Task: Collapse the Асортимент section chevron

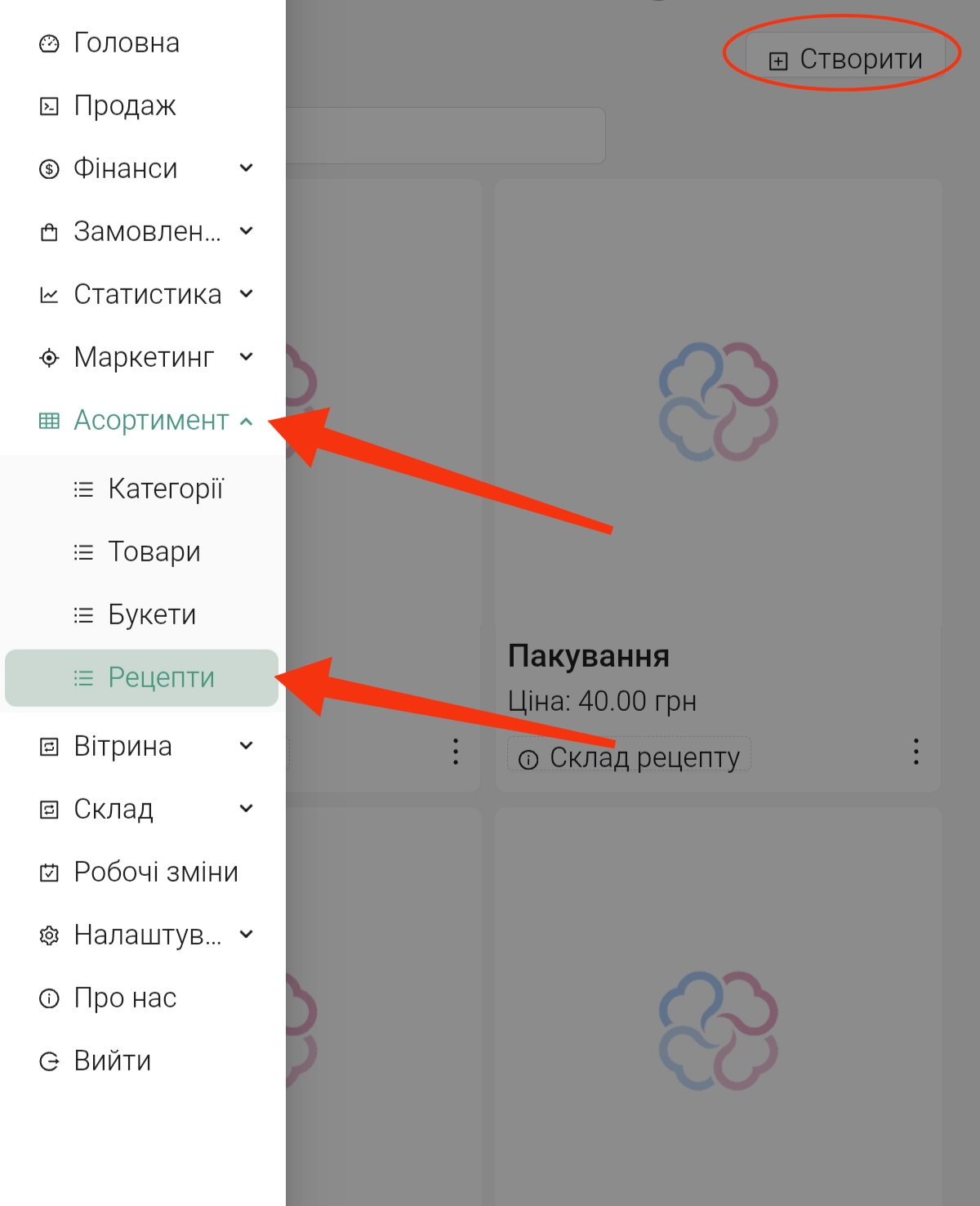Action: click(247, 421)
